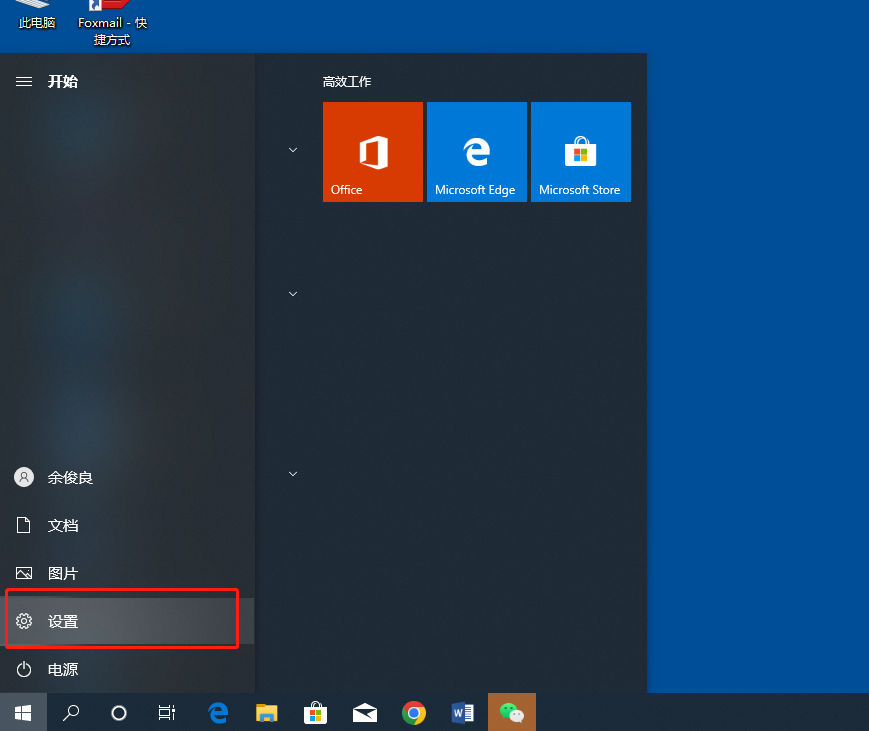The image size is (869, 731).
Task: Click the Cortana circle icon
Action: click(x=119, y=712)
